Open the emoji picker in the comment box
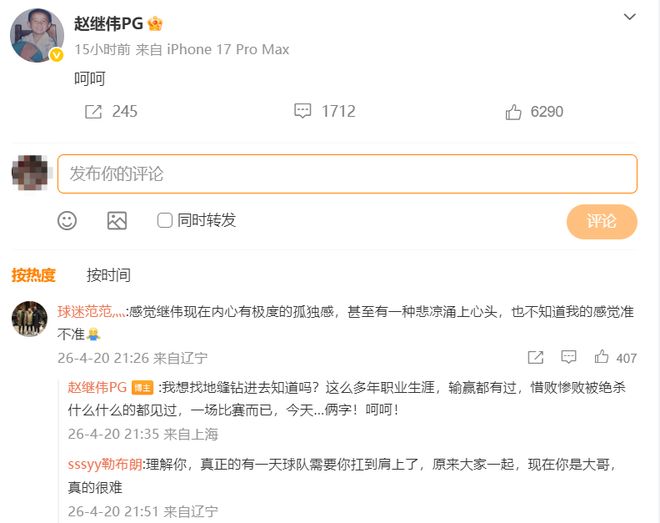Viewport: 660px width, 523px height. 67,221
